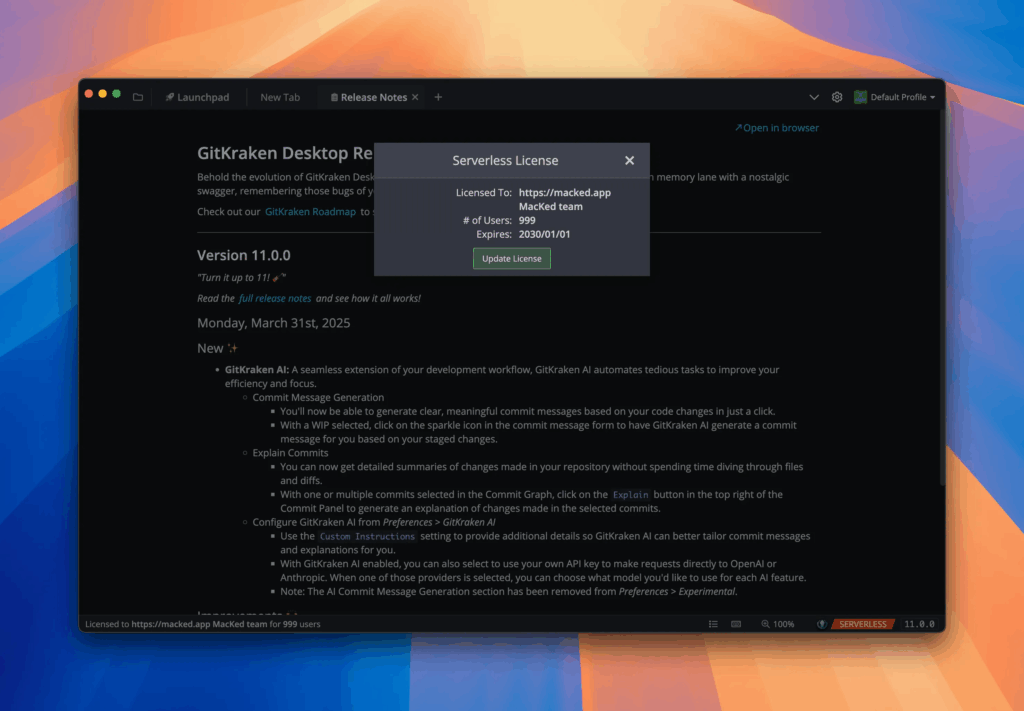
Task: Click the Monday, March 31st, 2025 date
Action: pyautogui.click(x=274, y=323)
